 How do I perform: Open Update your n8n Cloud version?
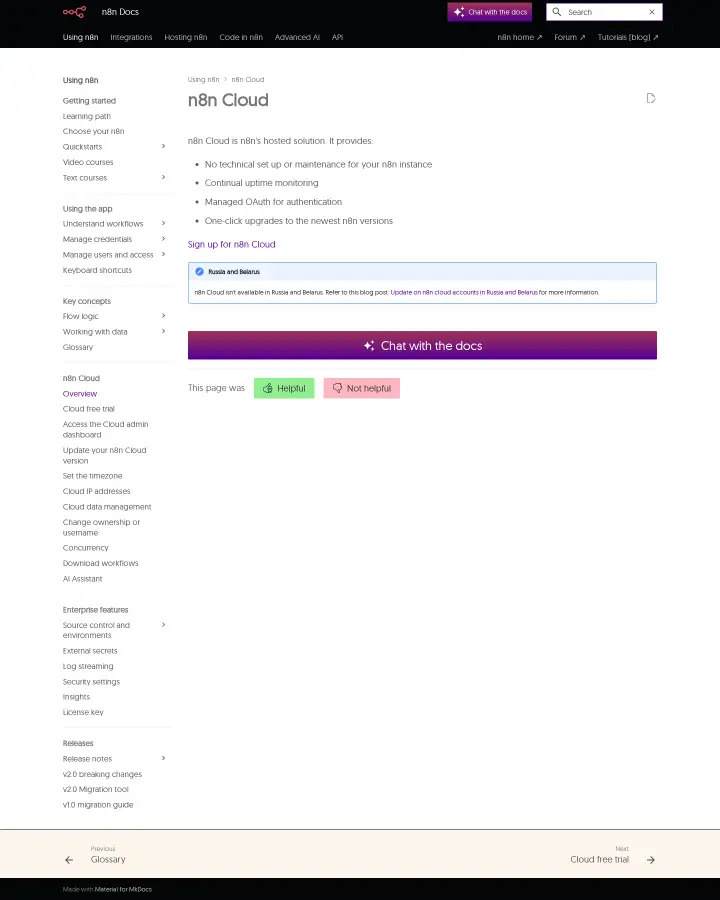(104, 456)
